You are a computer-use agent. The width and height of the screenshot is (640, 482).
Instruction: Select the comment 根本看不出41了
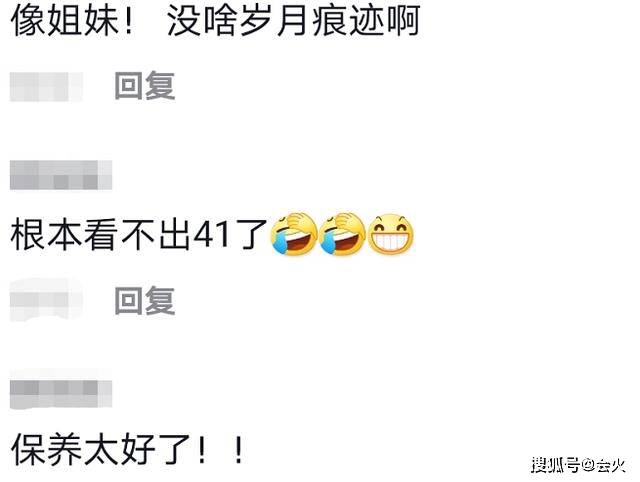pyautogui.click(x=139, y=235)
